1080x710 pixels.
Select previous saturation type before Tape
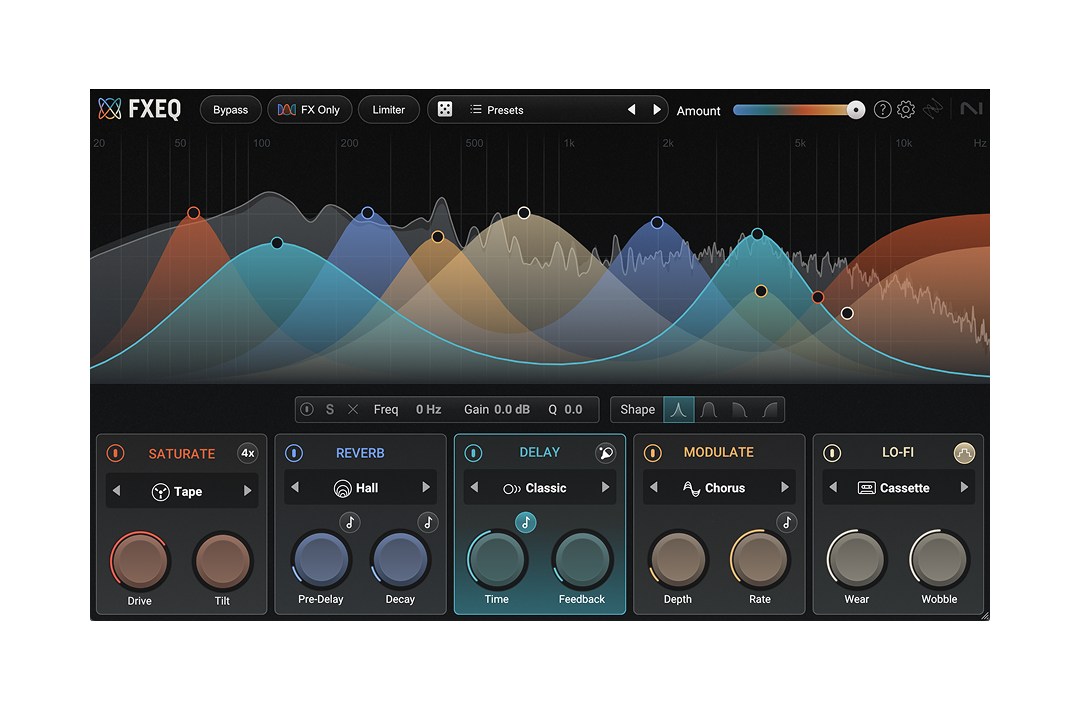116,491
